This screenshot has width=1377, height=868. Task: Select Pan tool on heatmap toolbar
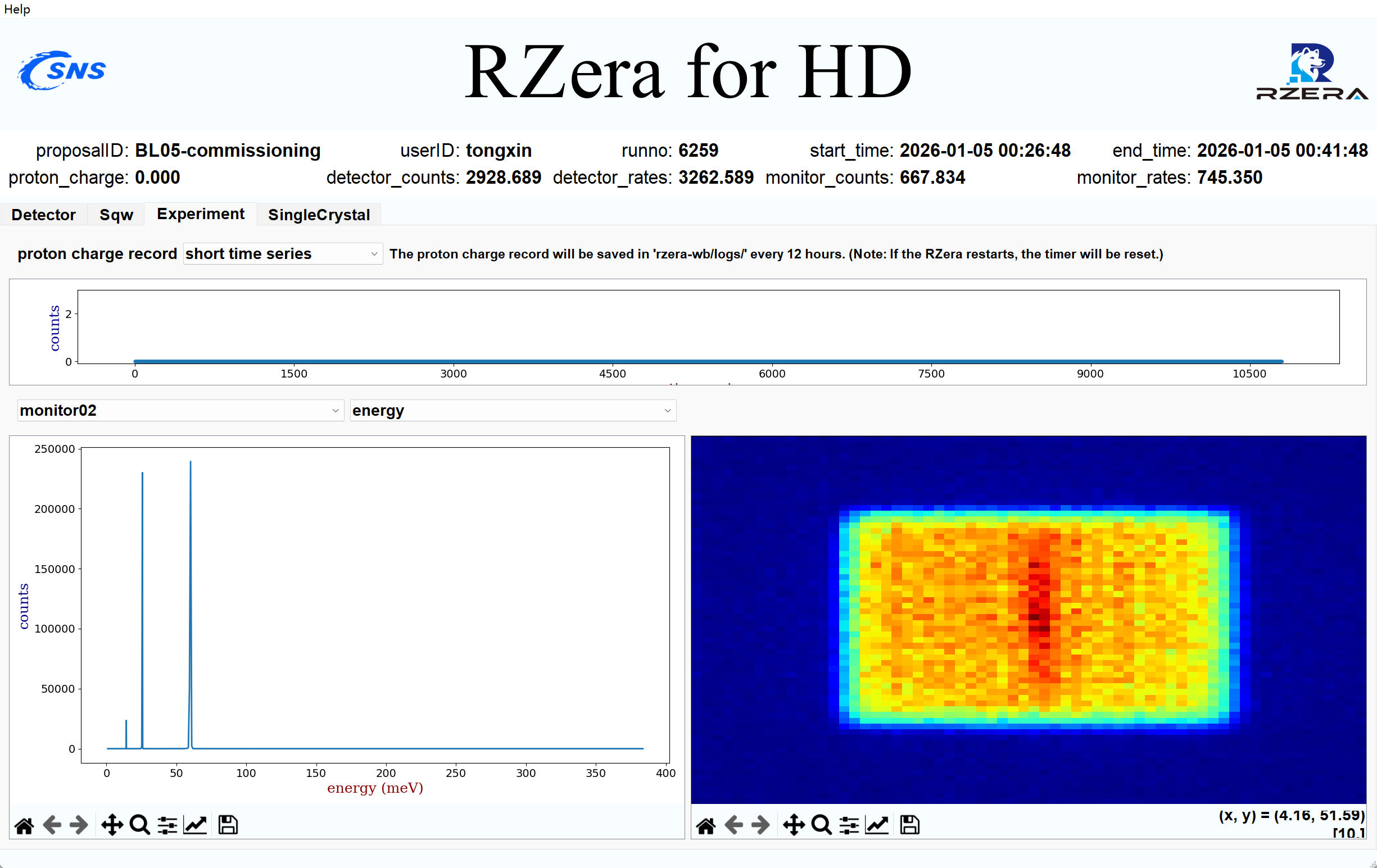pyautogui.click(x=794, y=825)
